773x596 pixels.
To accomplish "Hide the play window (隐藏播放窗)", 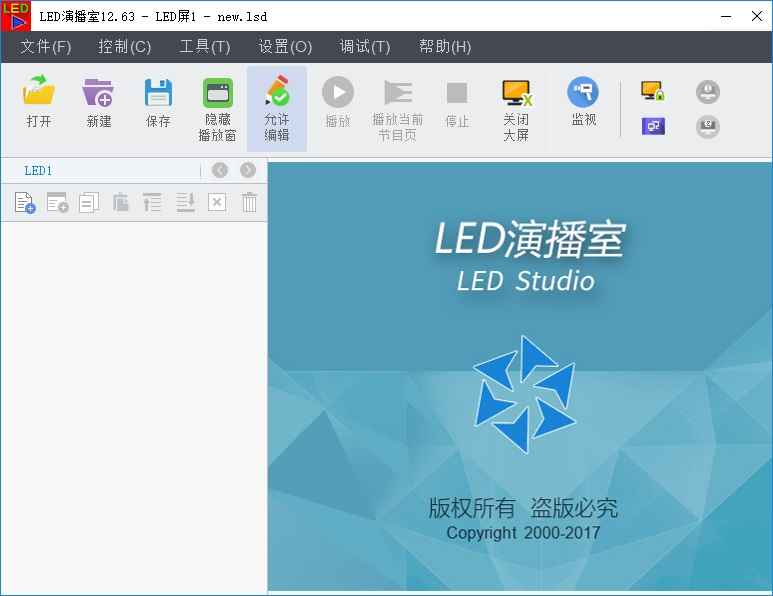I will point(217,108).
